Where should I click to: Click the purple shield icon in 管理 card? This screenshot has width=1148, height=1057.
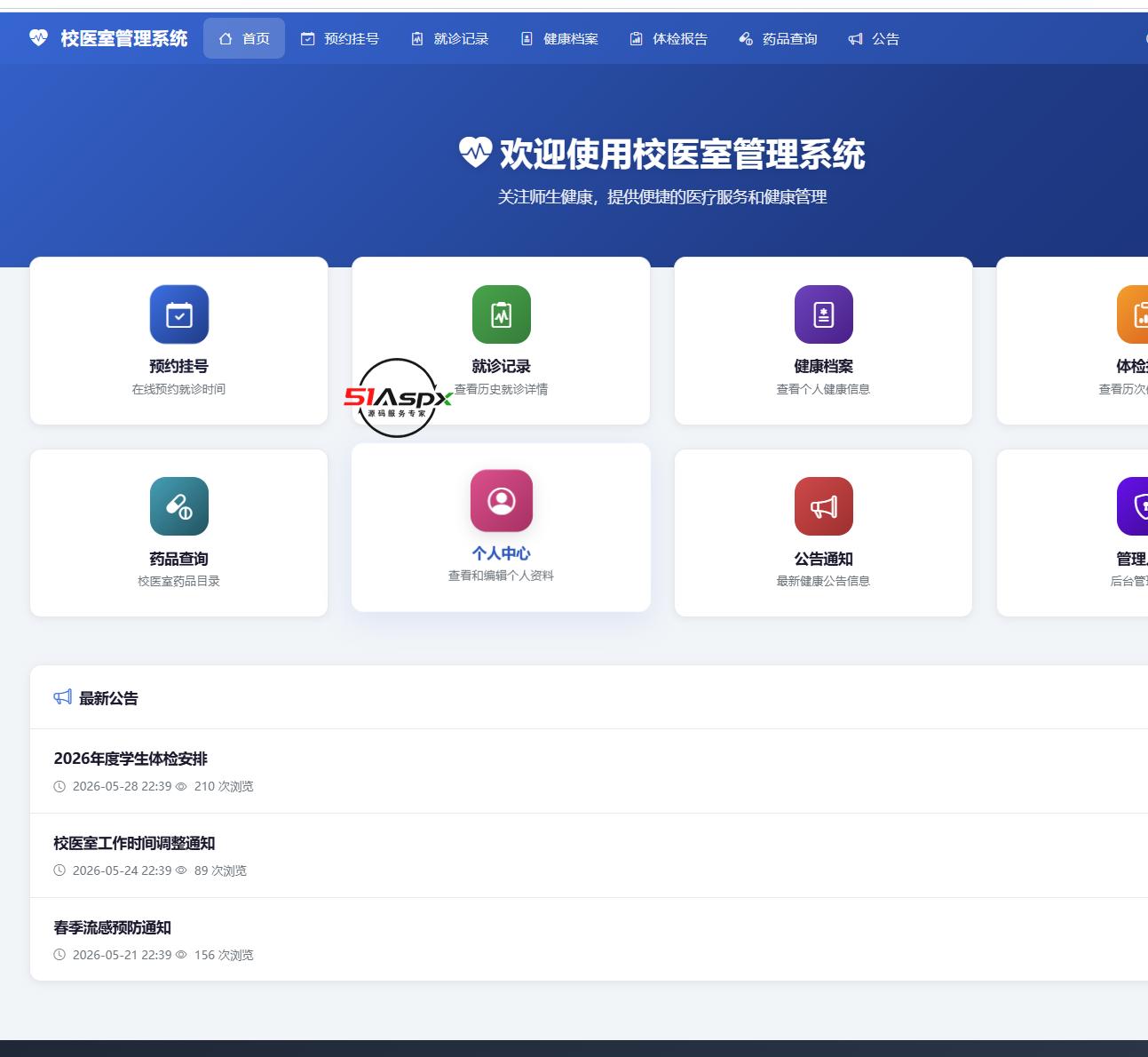click(1133, 506)
